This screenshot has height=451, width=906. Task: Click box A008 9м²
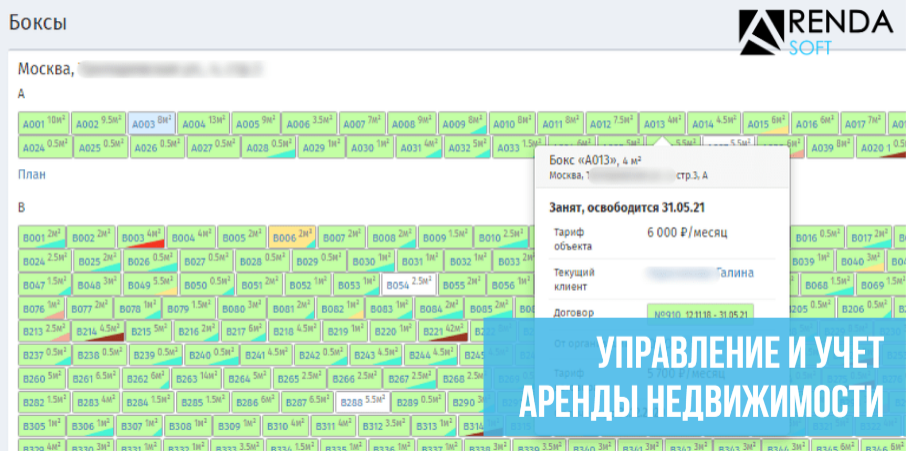(x=411, y=123)
